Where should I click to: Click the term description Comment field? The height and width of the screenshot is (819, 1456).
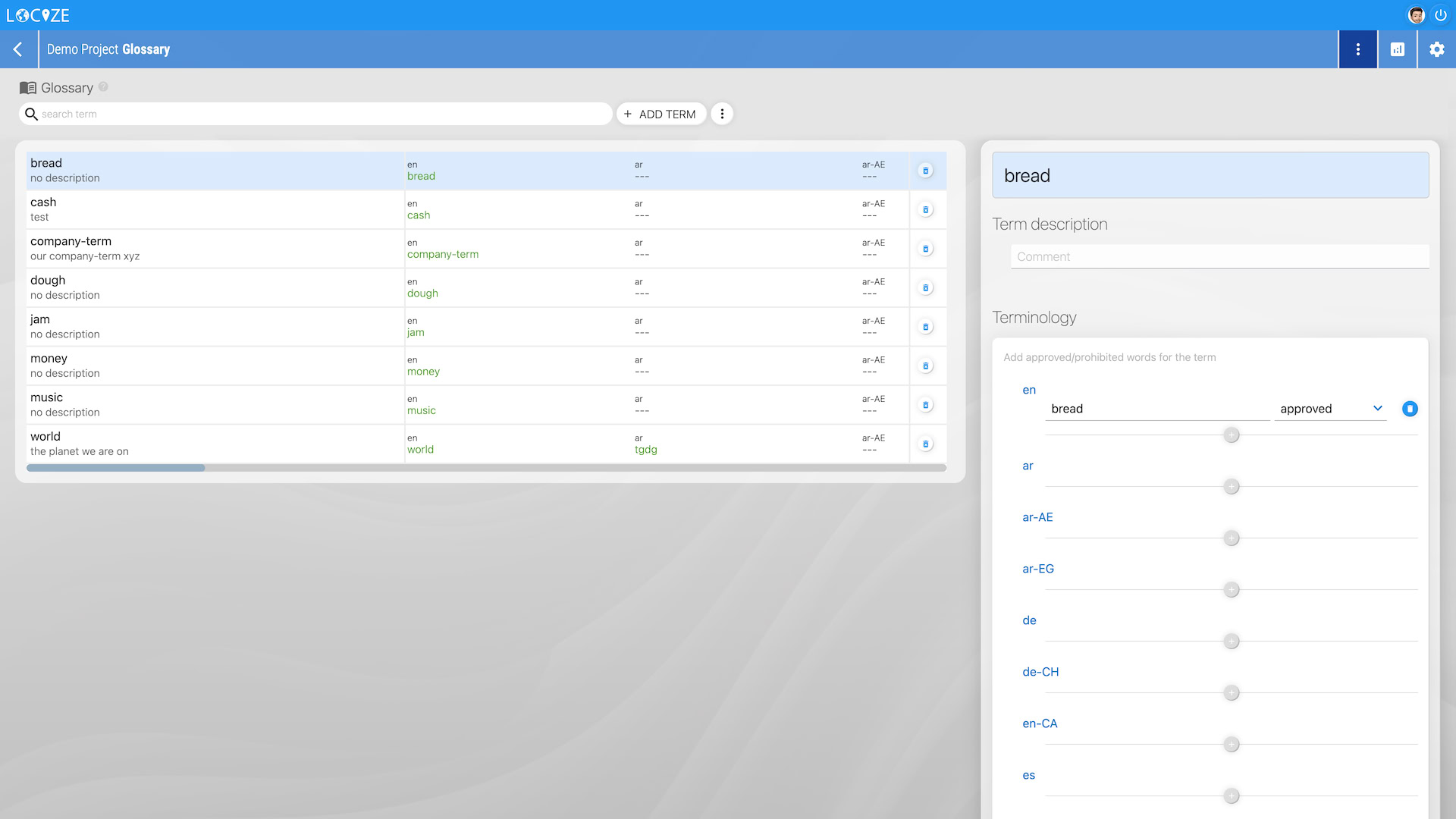coord(1219,256)
